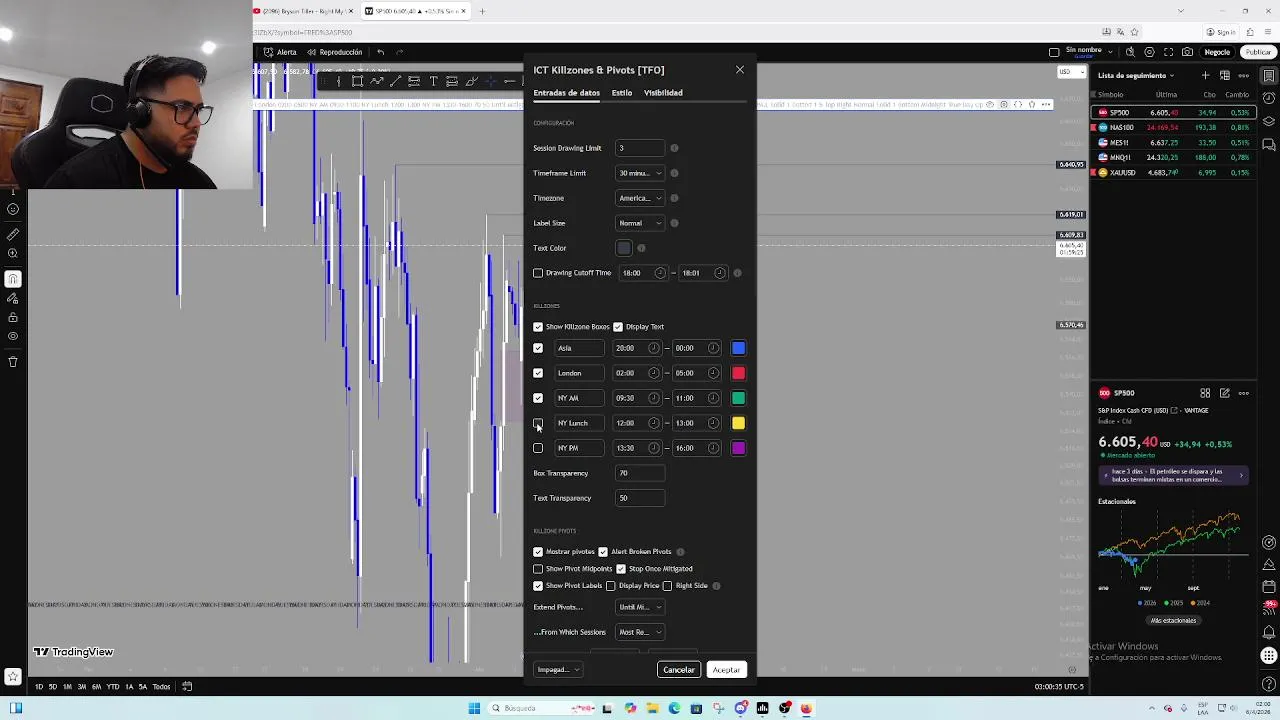The image size is (1280, 720).
Task: Open the Timeframe Limit dropdown
Action: point(640,173)
